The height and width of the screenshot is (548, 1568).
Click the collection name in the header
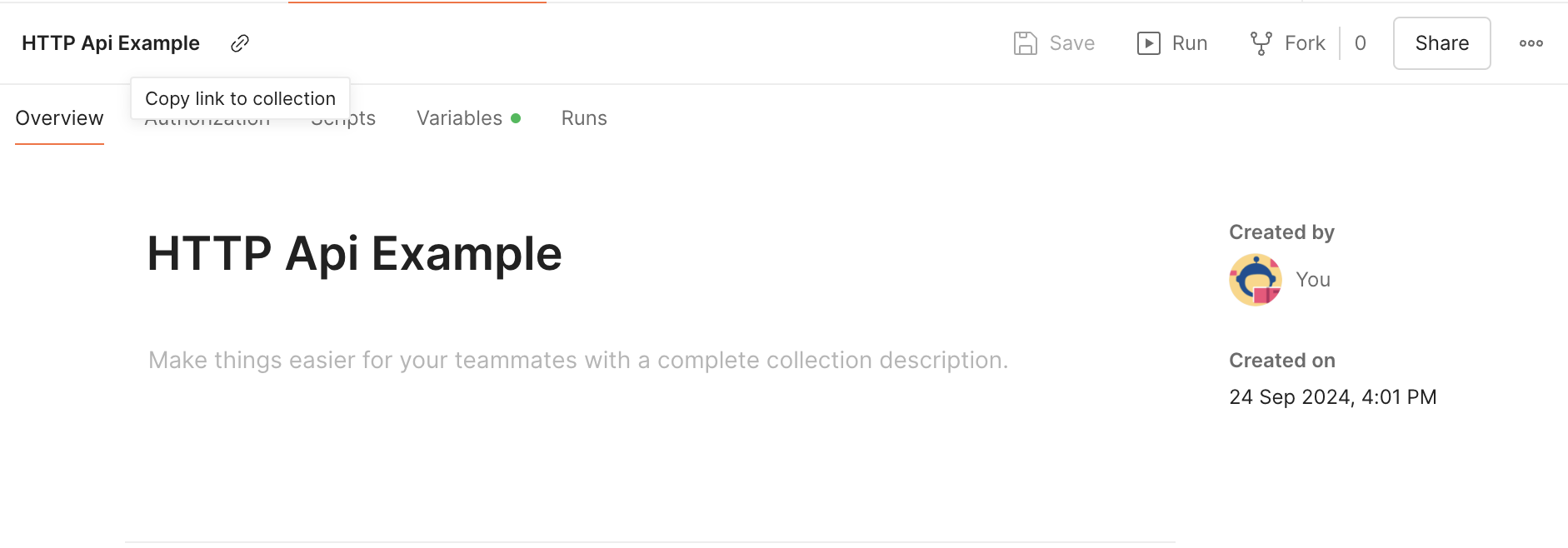111,43
